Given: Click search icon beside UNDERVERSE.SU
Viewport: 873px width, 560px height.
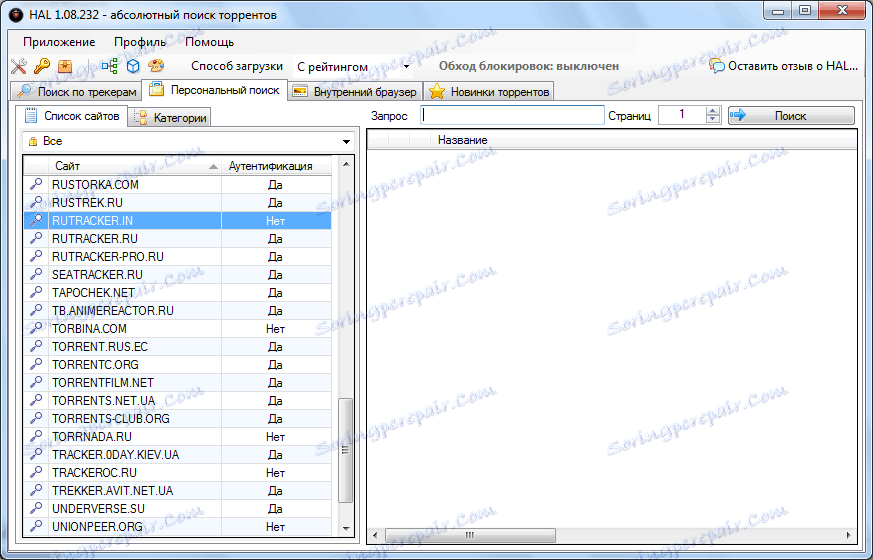Looking at the screenshot, I should tap(36, 508).
